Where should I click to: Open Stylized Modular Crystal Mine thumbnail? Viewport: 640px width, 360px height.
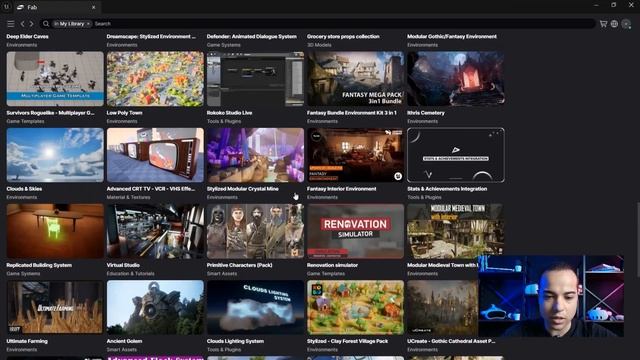[x=255, y=155]
